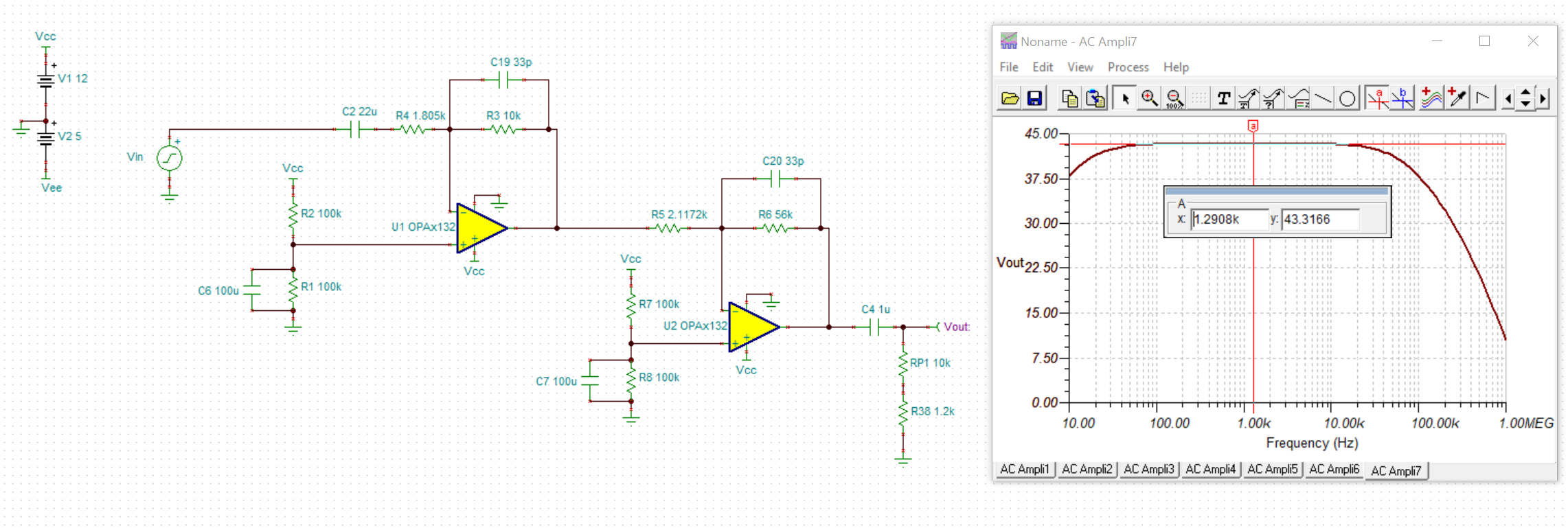This screenshot has height=530, width=1568.
Task: Switch to the AC Ampli5 tab
Action: [1272, 470]
